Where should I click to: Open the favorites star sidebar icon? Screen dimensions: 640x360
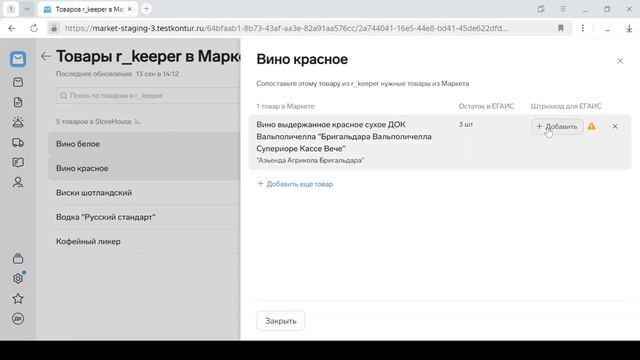click(x=18, y=298)
